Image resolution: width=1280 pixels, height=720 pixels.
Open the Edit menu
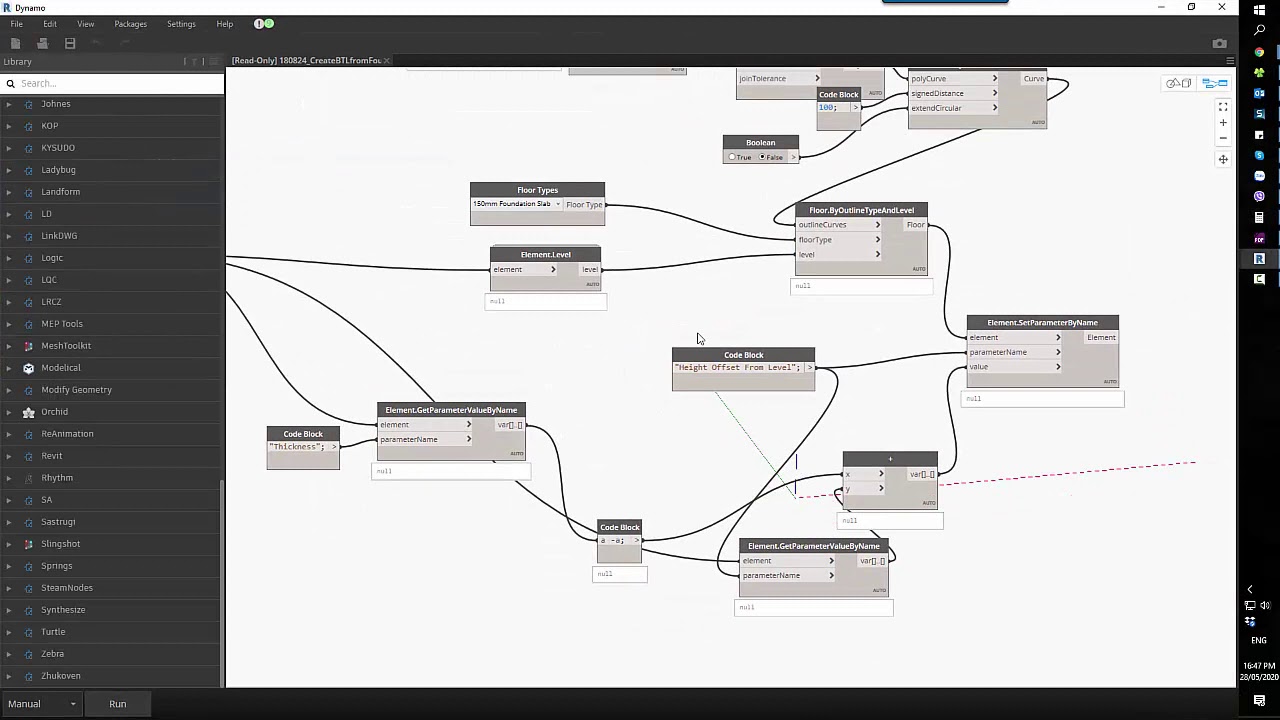point(49,24)
